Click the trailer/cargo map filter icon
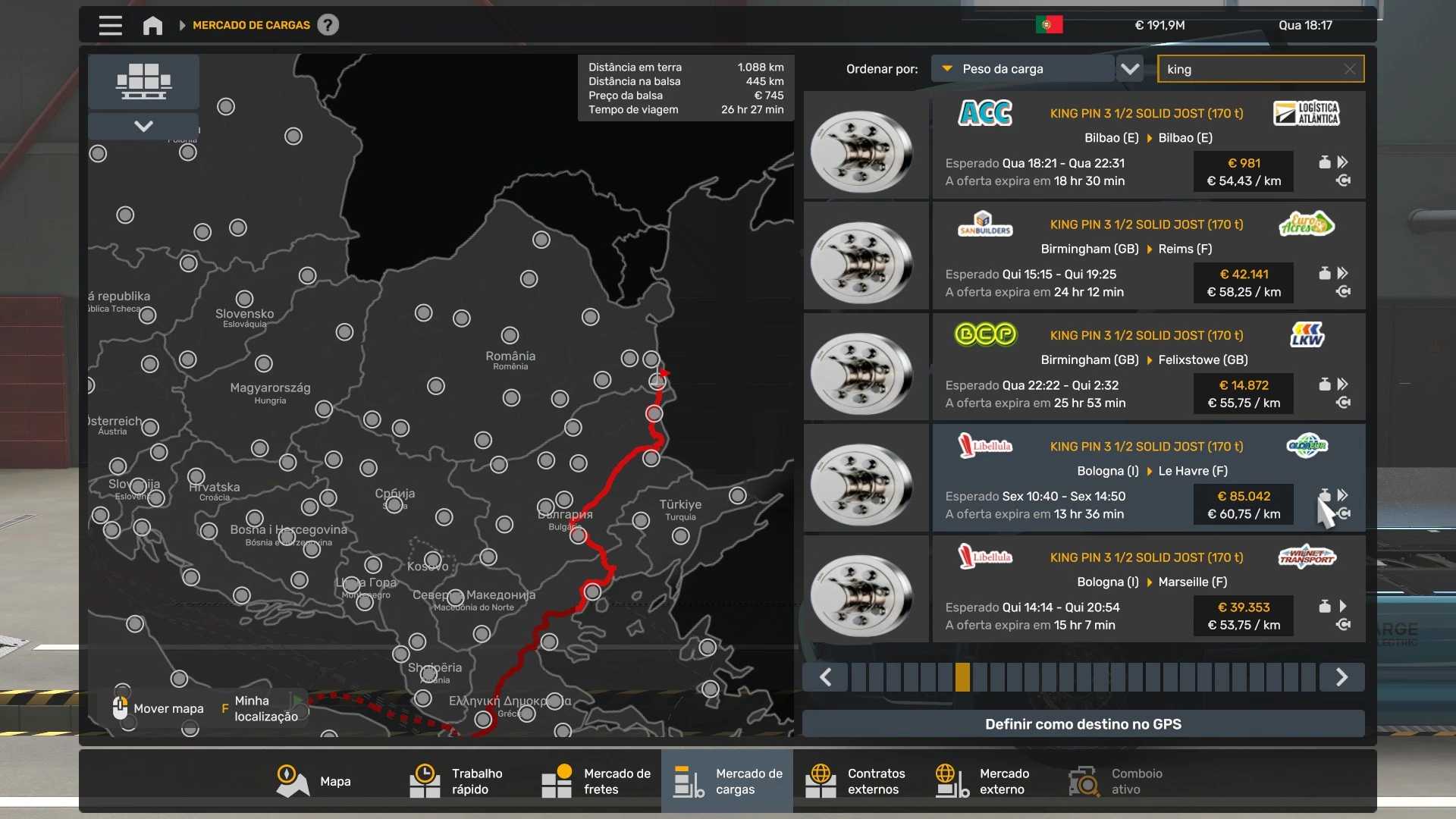 pos(143,81)
